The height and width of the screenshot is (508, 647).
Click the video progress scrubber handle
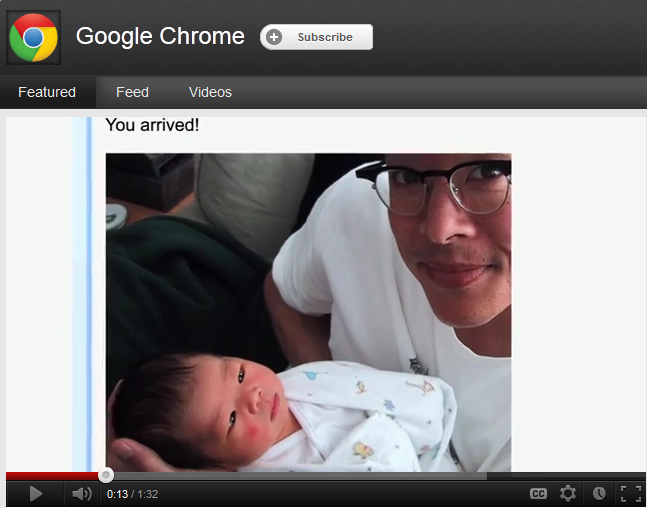(x=106, y=475)
